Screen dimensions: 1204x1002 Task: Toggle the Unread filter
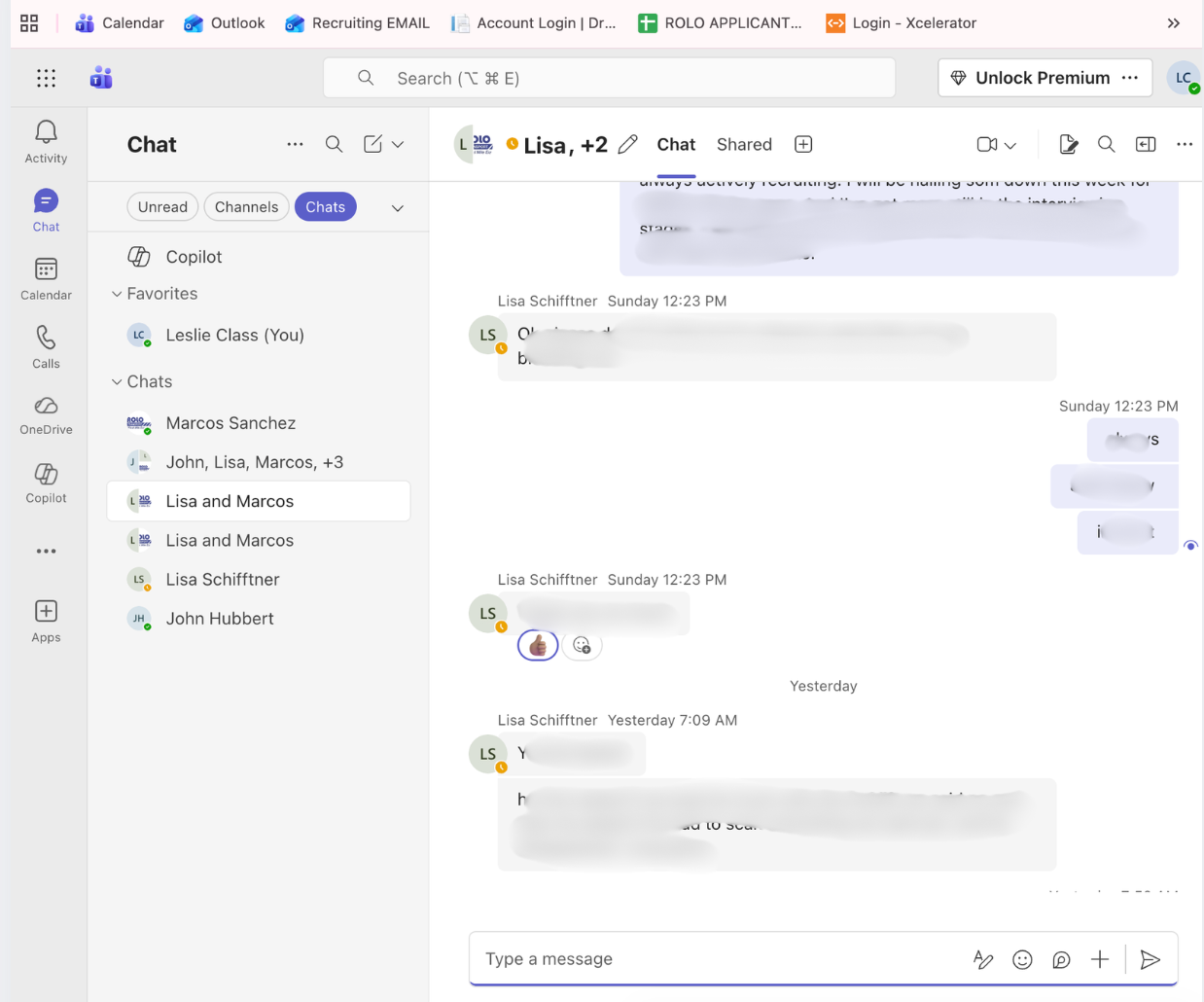click(162, 206)
